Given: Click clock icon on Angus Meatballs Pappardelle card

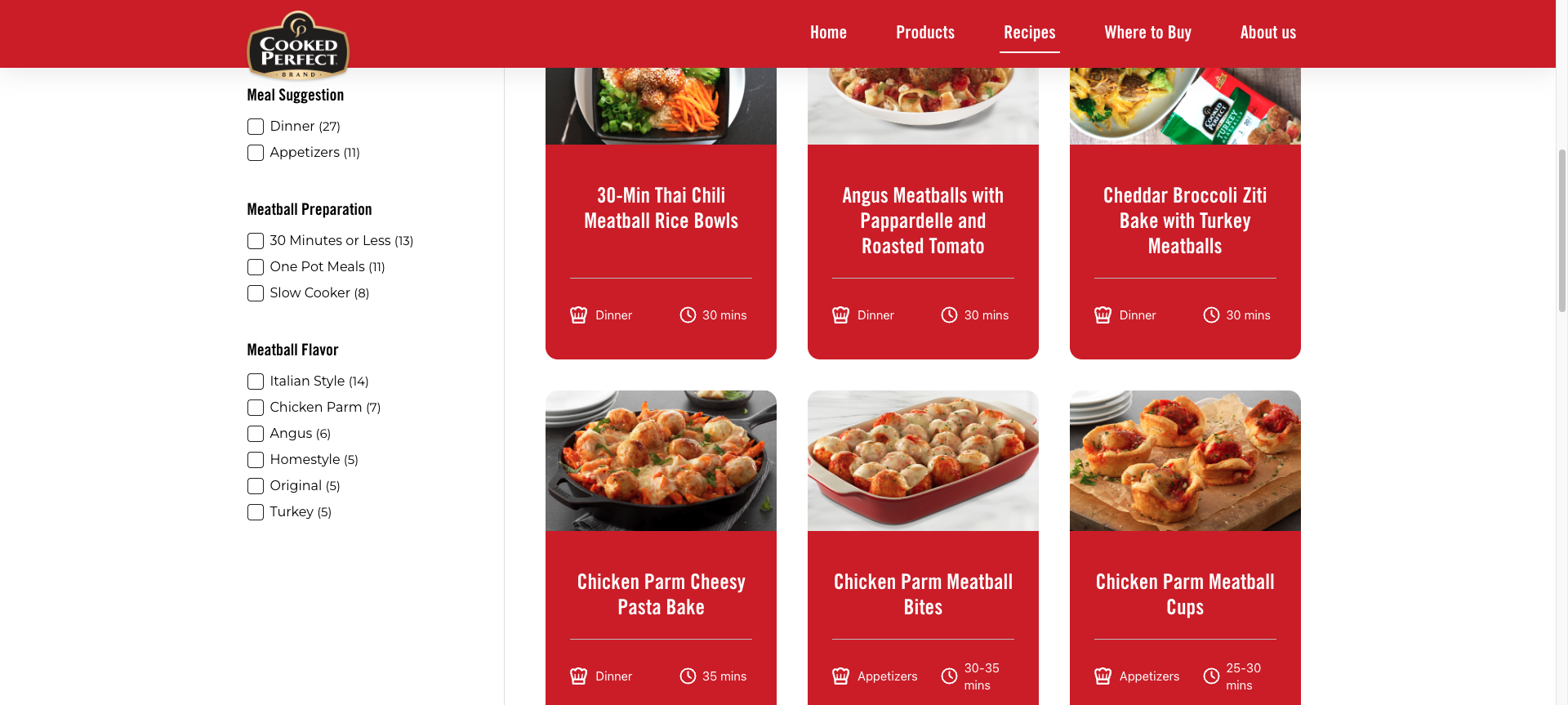Looking at the screenshot, I should click(949, 315).
